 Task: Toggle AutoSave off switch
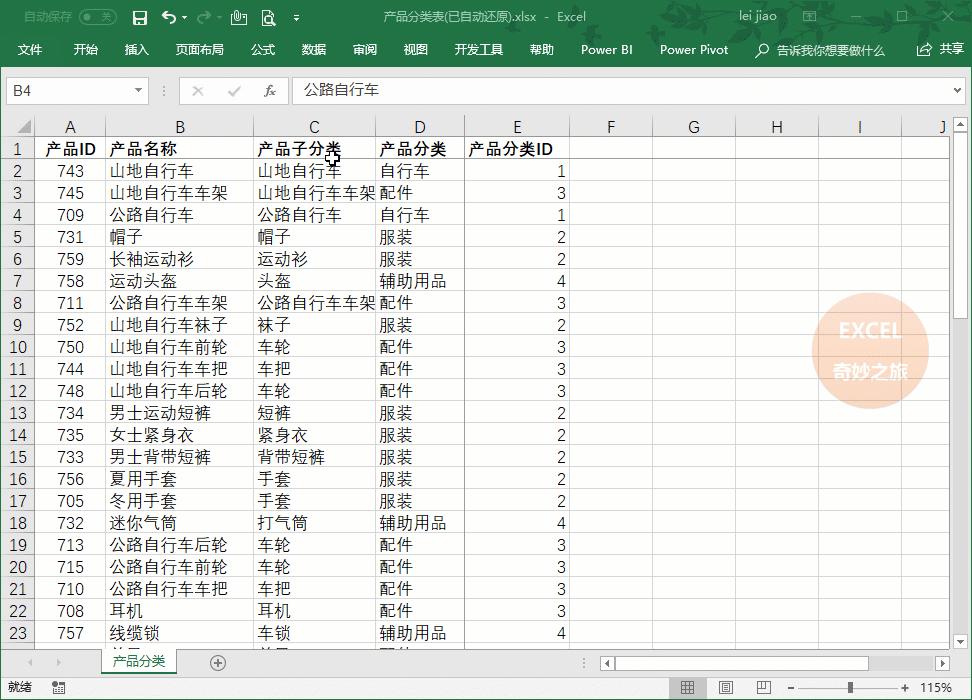click(97, 15)
